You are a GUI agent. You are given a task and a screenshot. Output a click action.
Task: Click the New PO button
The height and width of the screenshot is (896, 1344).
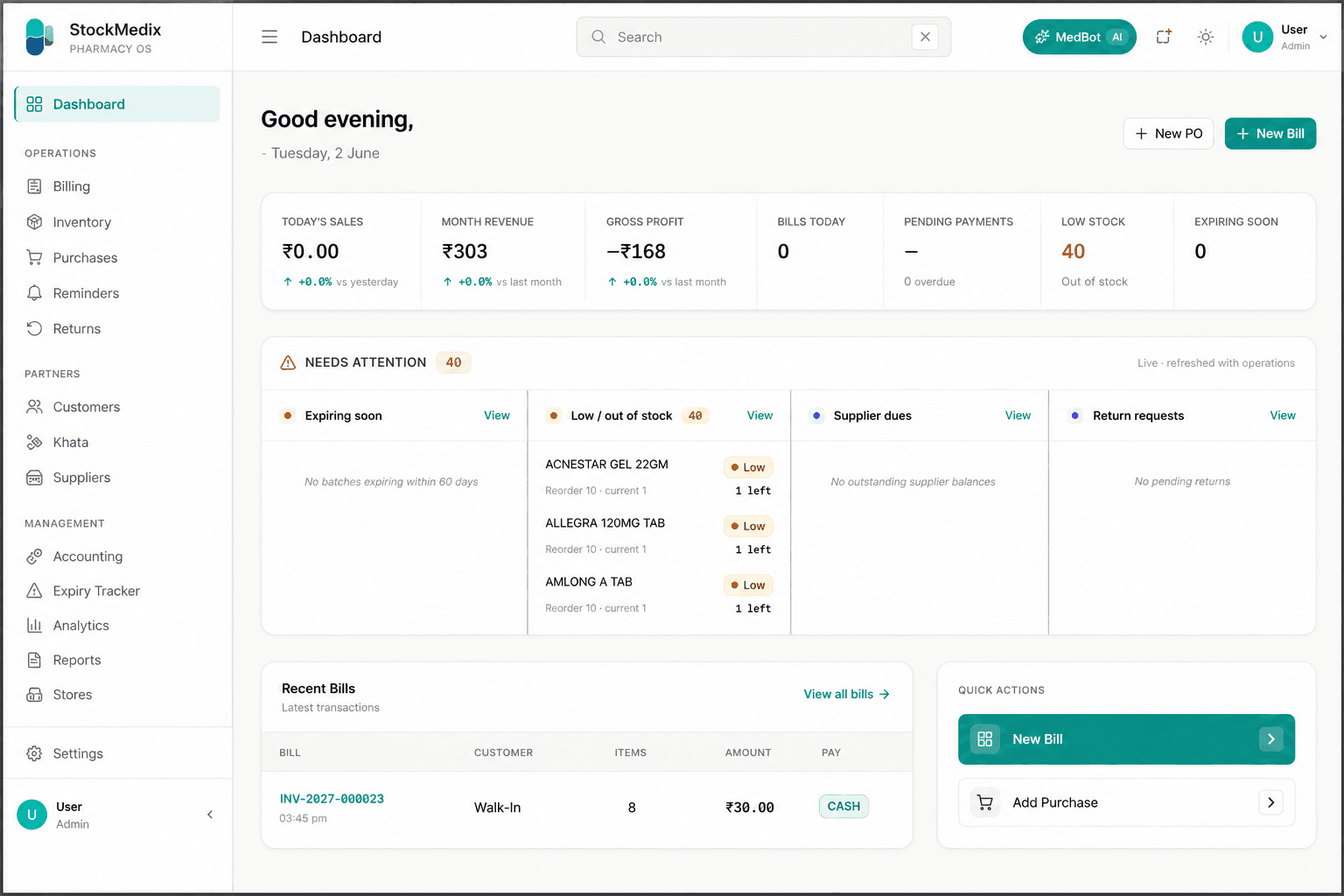click(1168, 134)
